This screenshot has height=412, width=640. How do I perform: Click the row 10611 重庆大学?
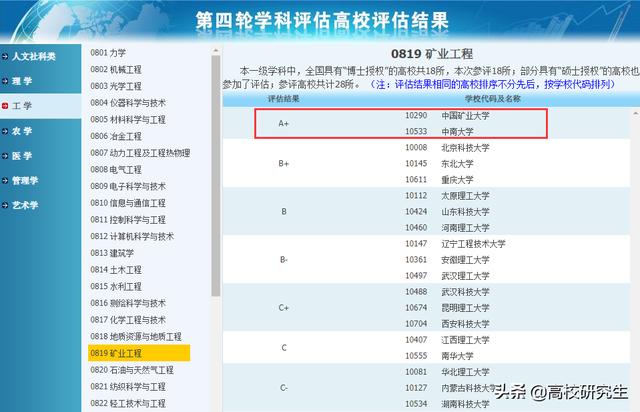[x=440, y=180]
